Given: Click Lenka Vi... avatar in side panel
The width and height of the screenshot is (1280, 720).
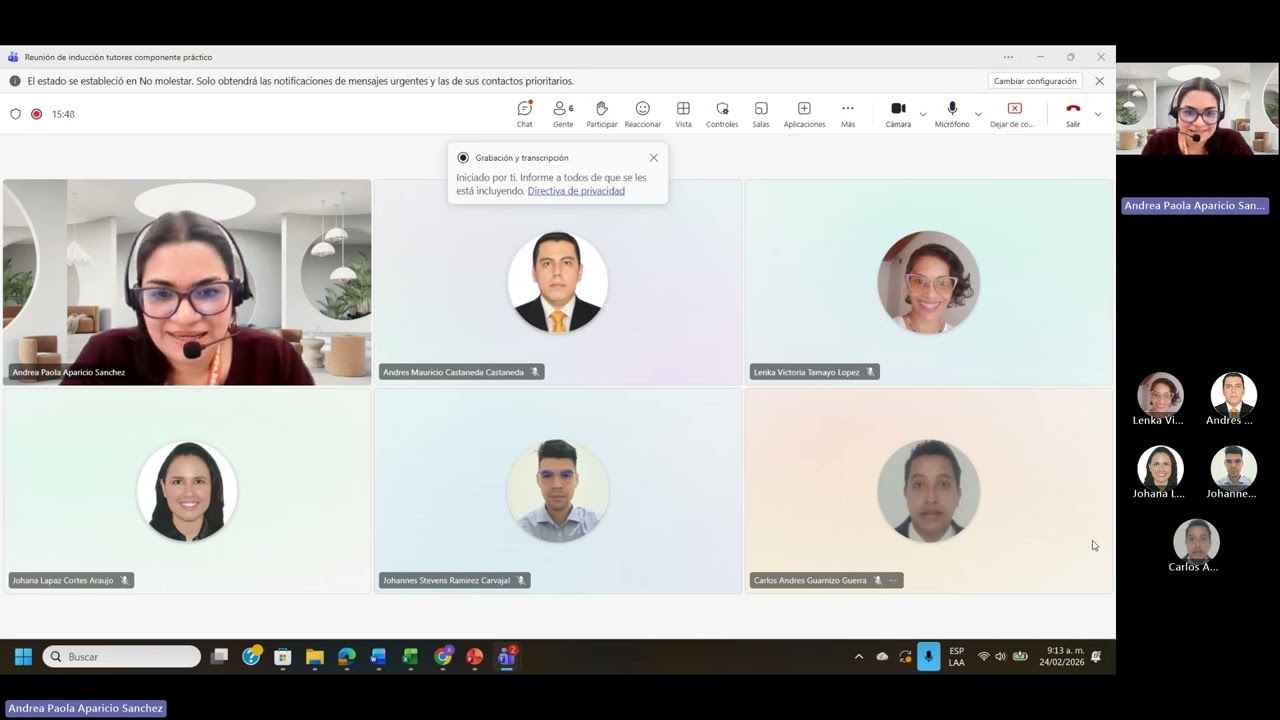Looking at the screenshot, I should pyautogui.click(x=1160, y=395).
